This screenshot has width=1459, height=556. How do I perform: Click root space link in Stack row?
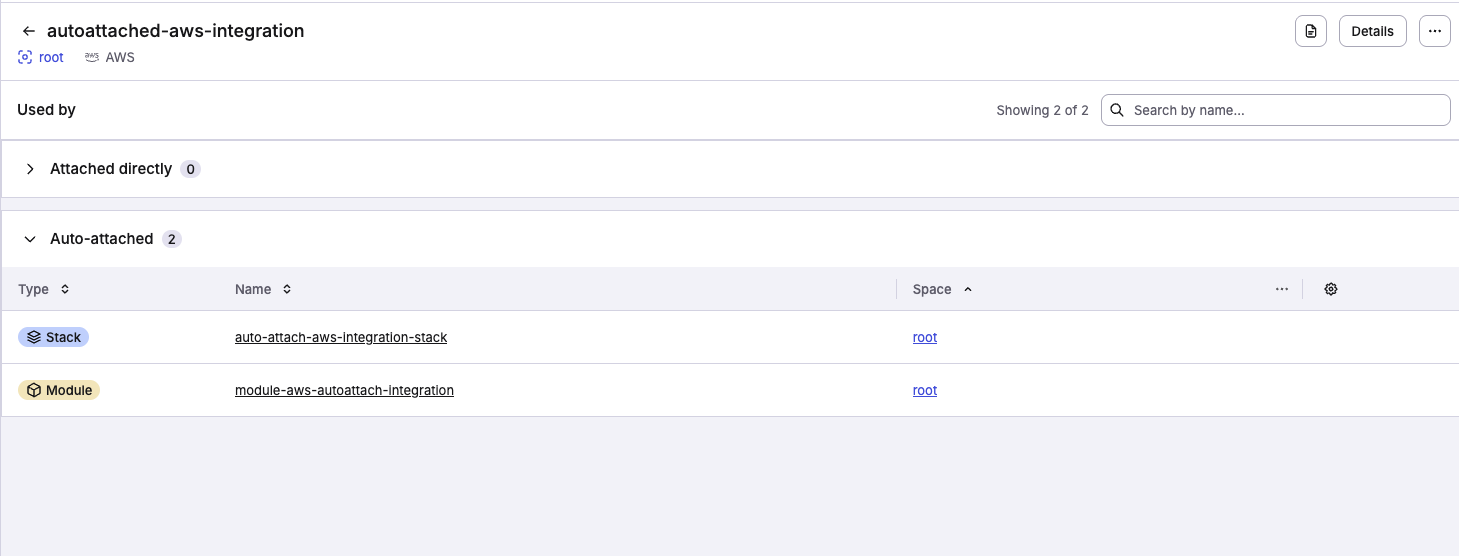coord(924,337)
